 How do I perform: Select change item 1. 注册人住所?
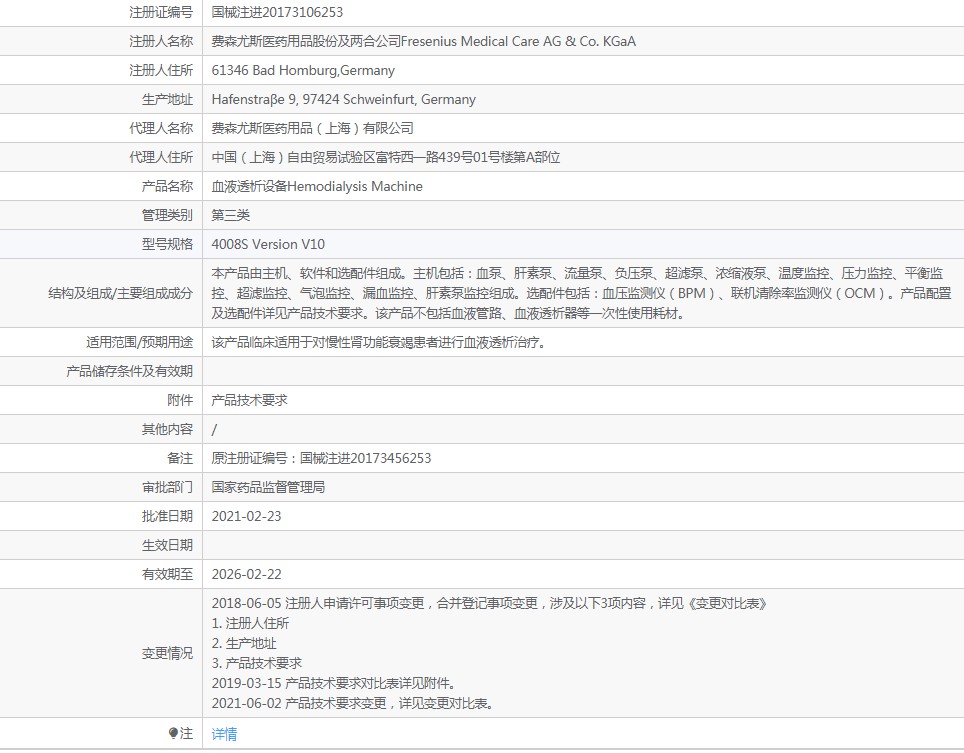click(250, 623)
